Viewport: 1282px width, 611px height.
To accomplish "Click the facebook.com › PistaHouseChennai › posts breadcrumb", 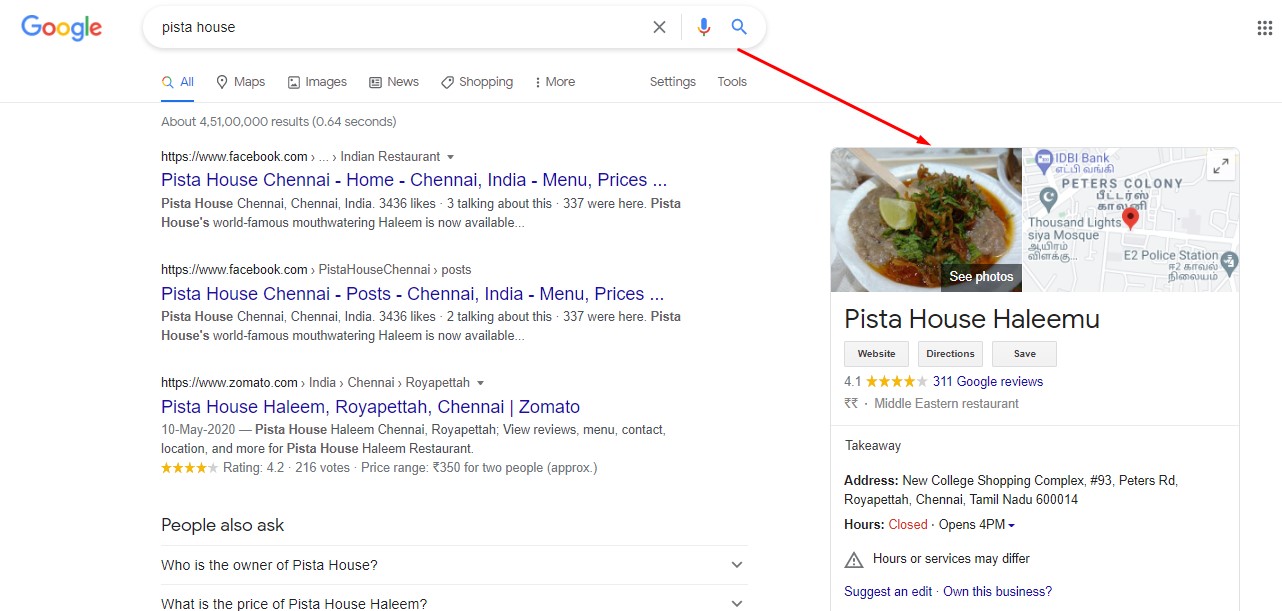I will click(x=316, y=270).
